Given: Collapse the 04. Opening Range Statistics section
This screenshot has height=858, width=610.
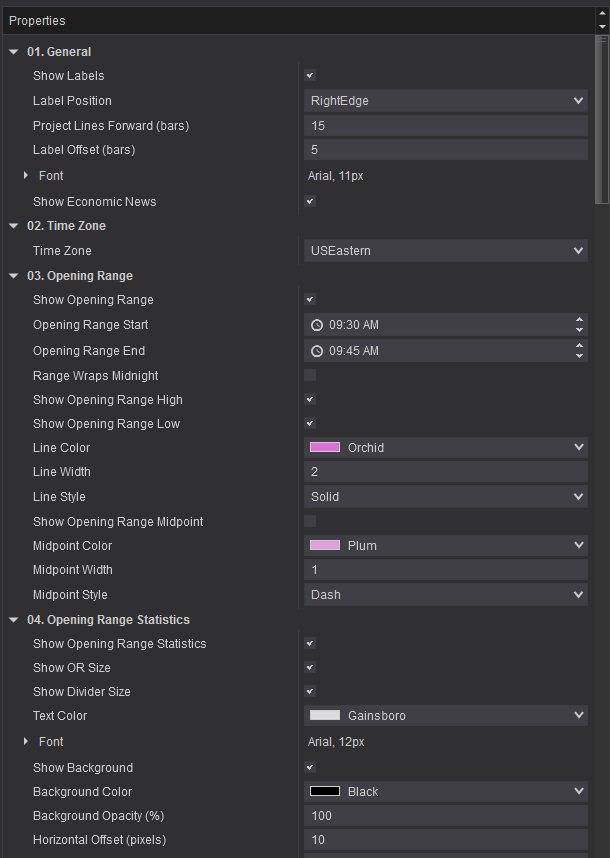Looking at the screenshot, I should [14, 620].
